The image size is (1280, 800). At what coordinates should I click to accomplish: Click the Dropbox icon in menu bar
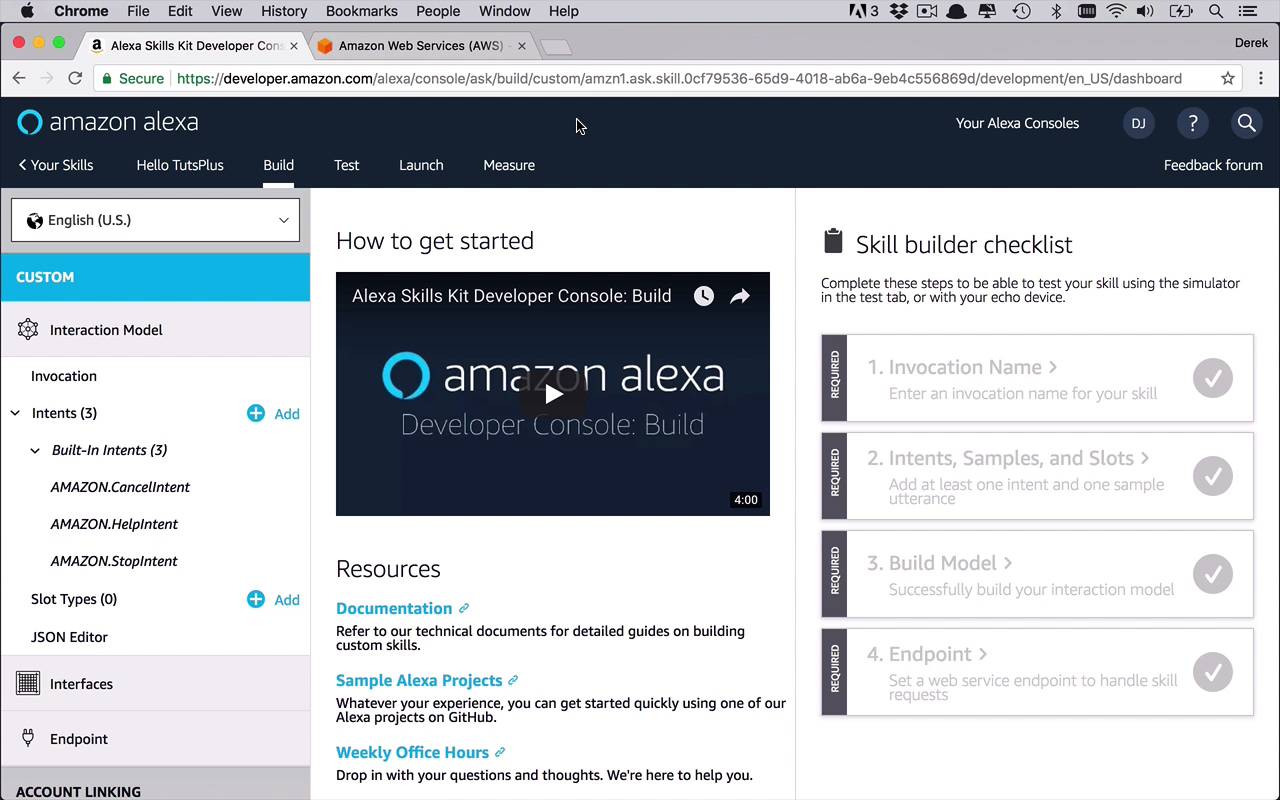tap(898, 11)
